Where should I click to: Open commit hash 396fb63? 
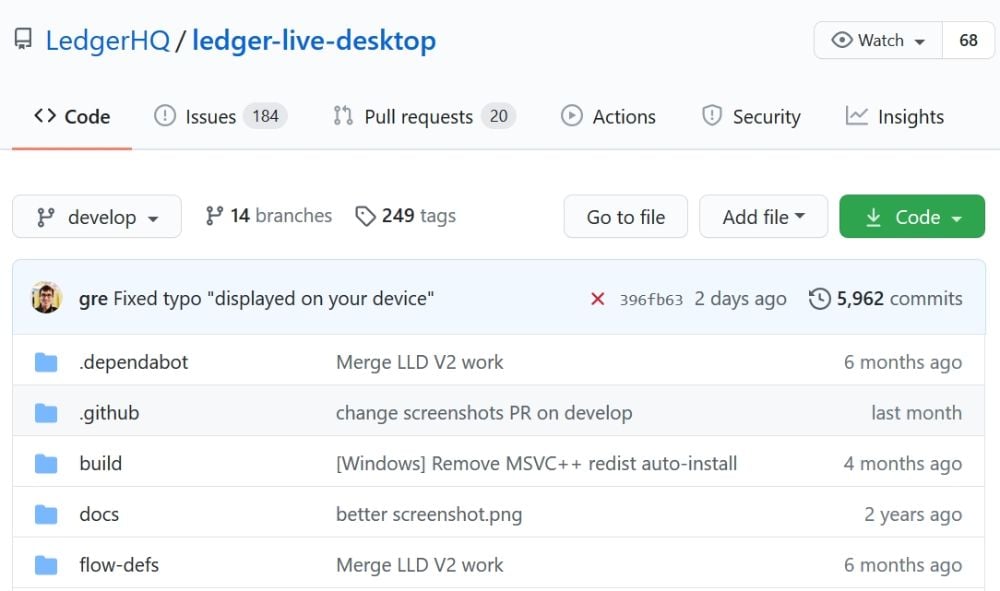651,299
